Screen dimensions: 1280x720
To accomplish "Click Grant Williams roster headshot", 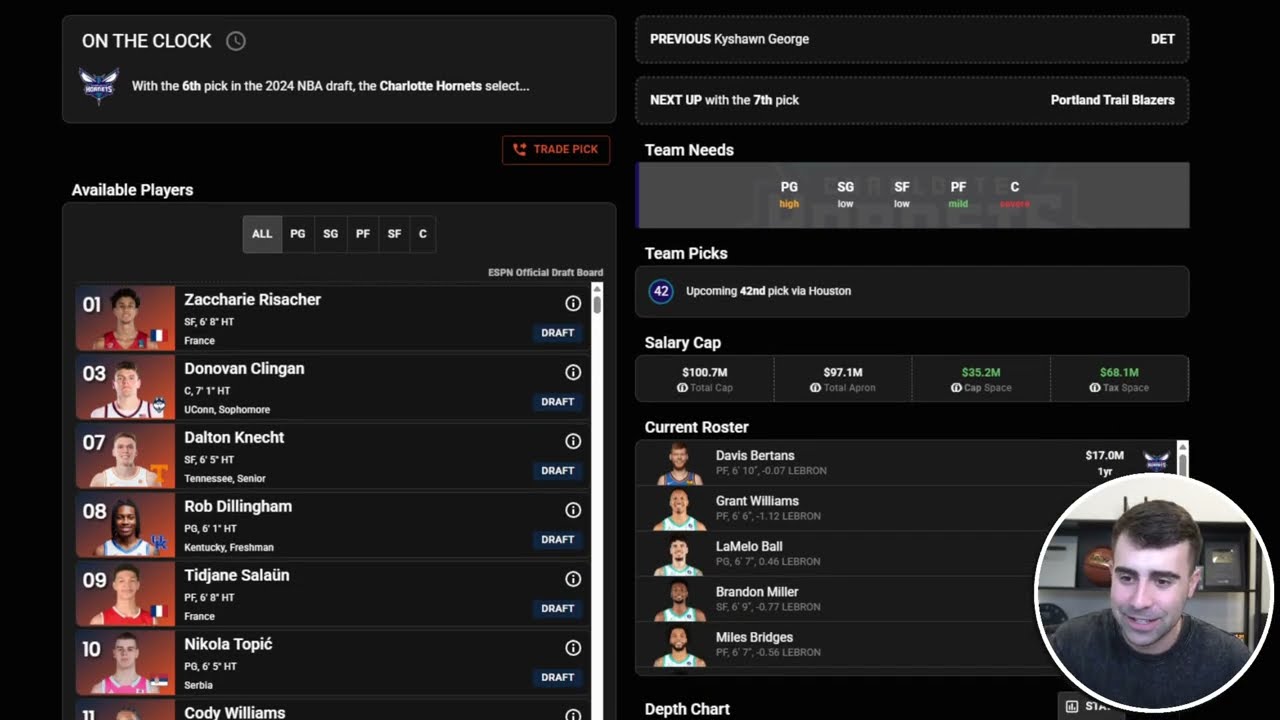I will (x=680, y=509).
